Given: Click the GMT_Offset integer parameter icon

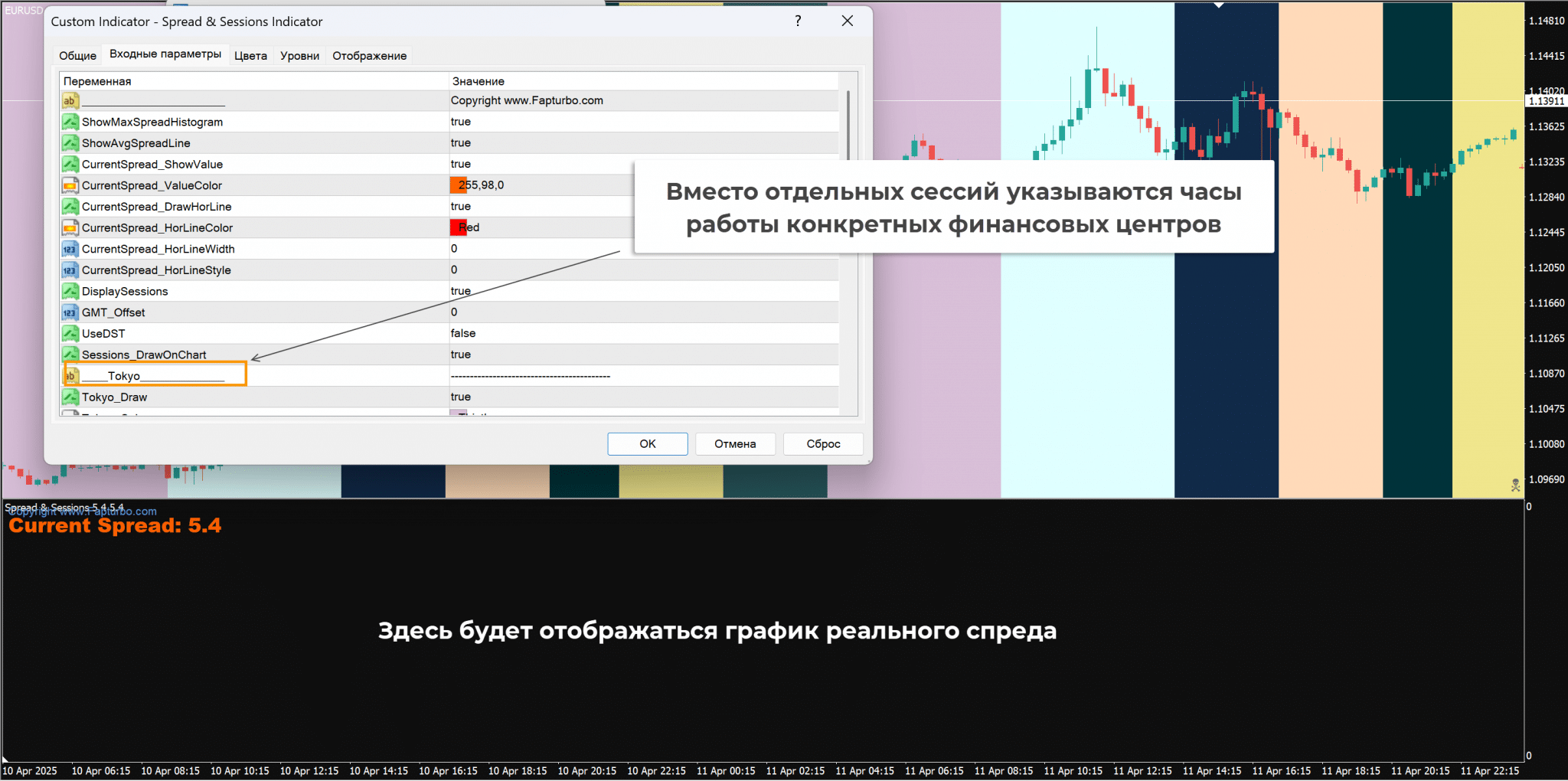Looking at the screenshot, I should 70,312.
